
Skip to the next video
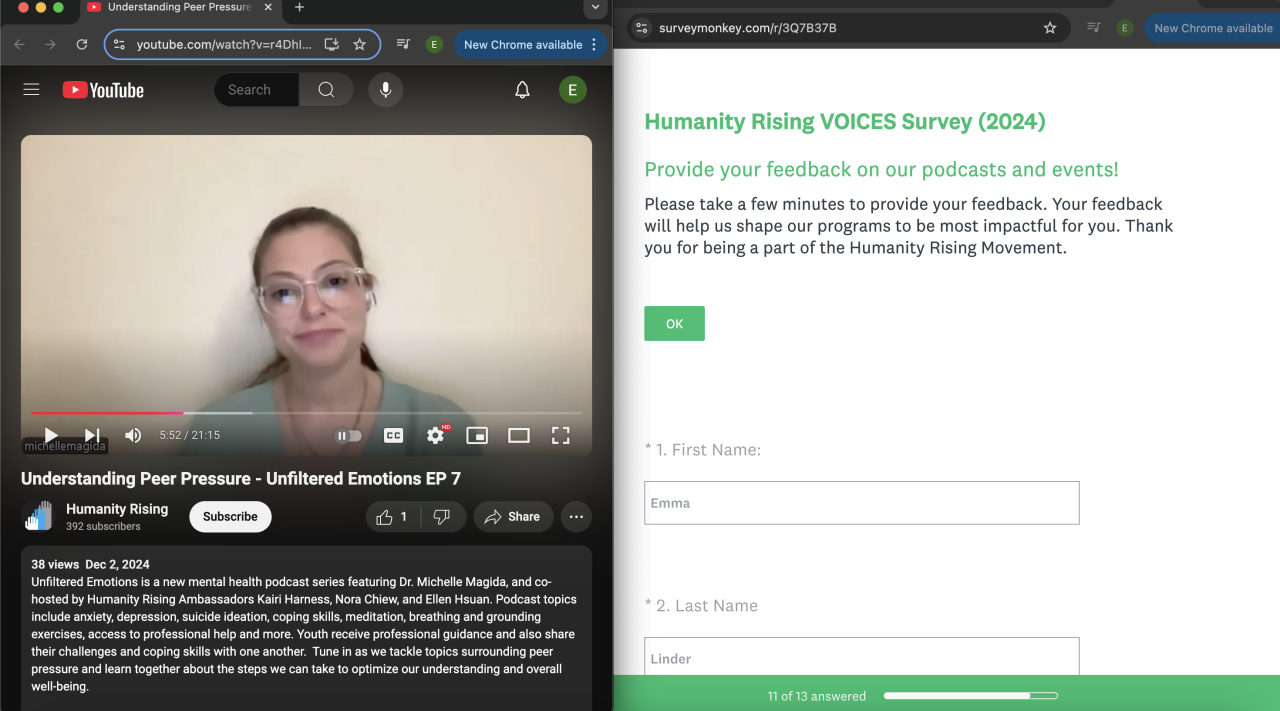click(x=92, y=435)
